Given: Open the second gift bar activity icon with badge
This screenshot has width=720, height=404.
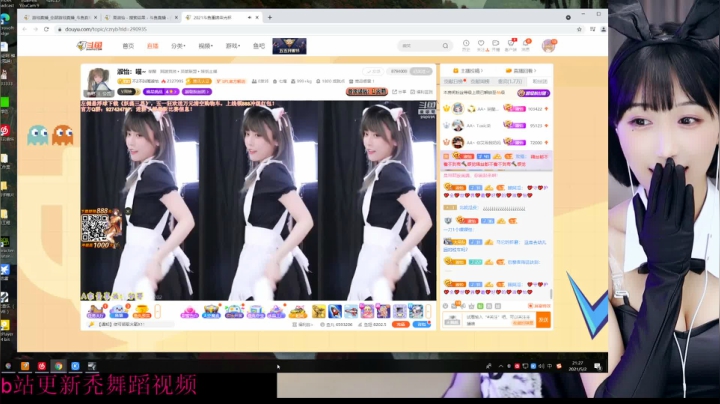Looking at the screenshot, I should pyautogui.click(x=119, y=311).
